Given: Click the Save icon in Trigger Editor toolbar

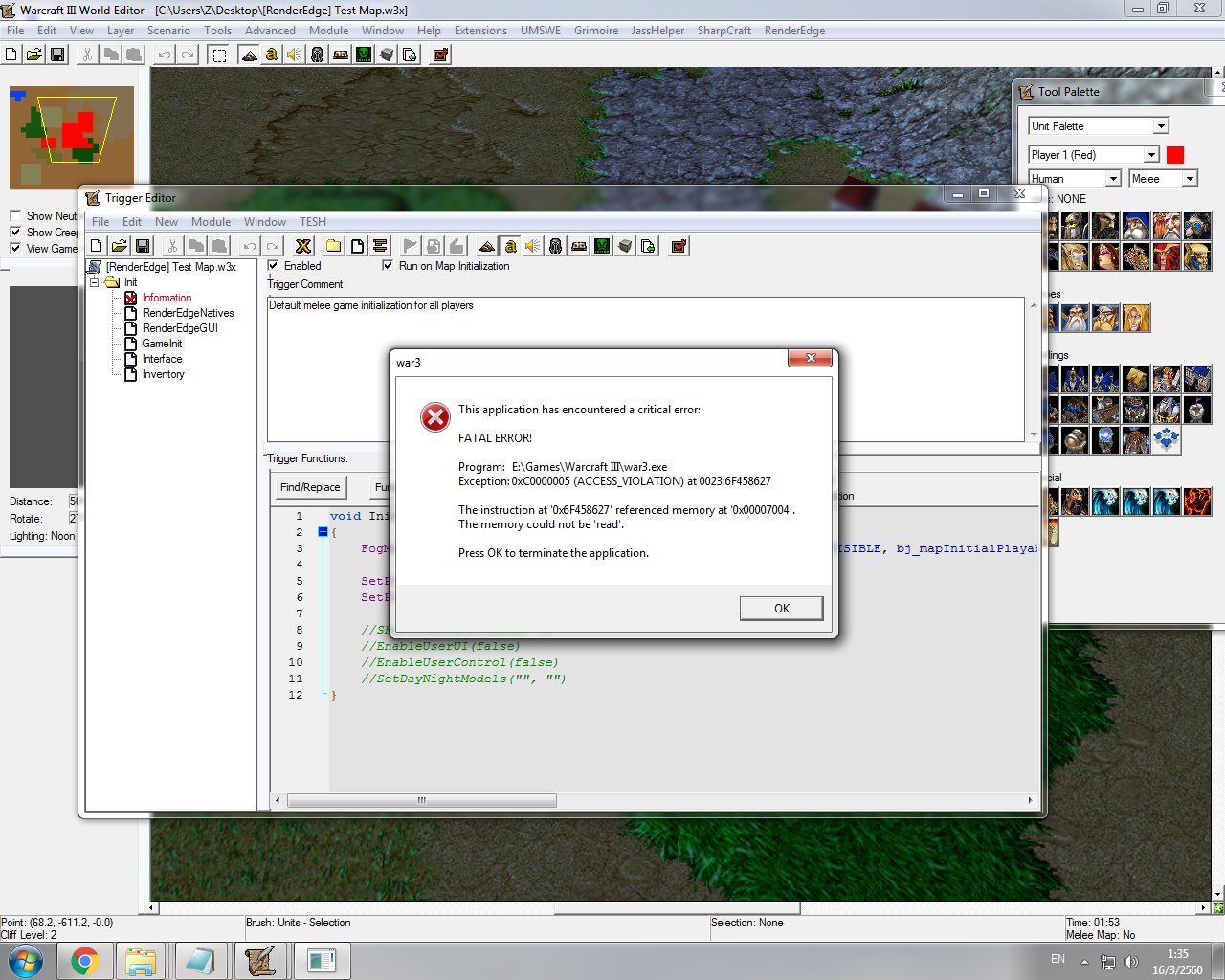Looking at the screenshot, I should point(143,246).
